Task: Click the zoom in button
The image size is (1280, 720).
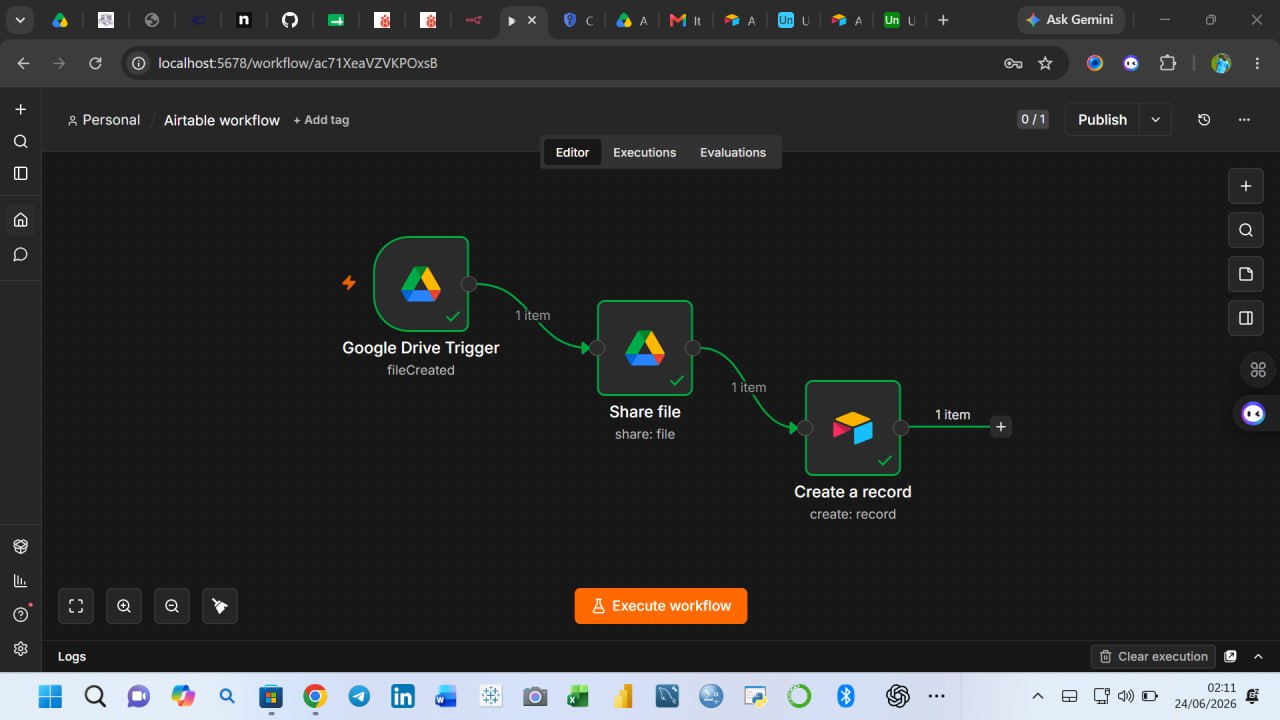Action: coord(124,606)
